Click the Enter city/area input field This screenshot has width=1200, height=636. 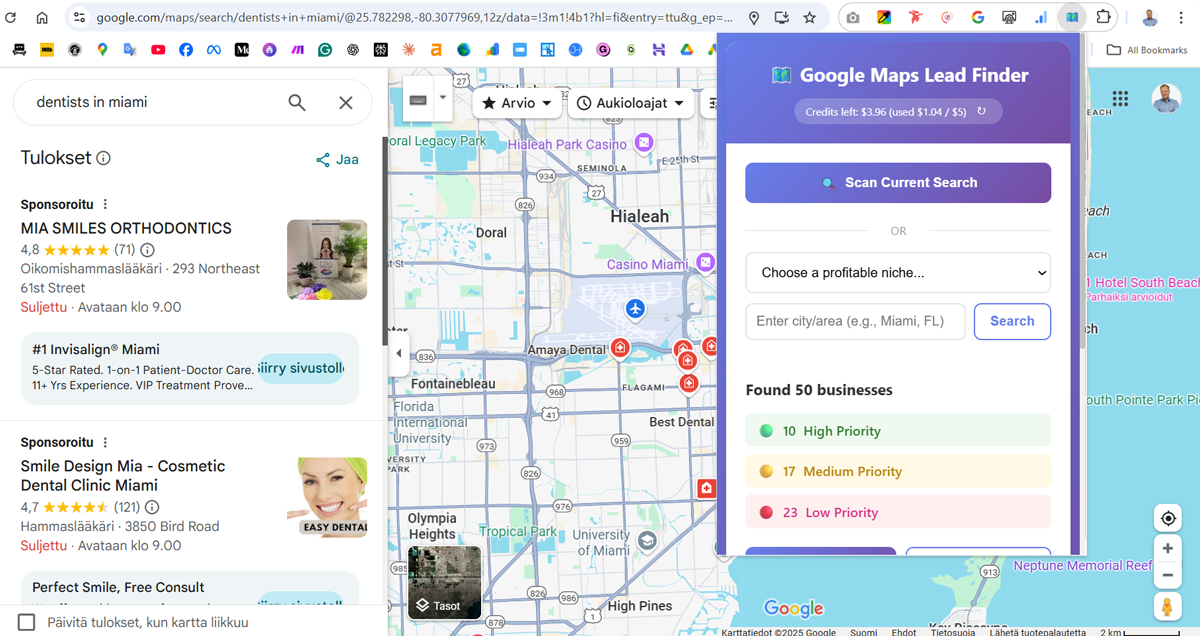click(855, 321)
